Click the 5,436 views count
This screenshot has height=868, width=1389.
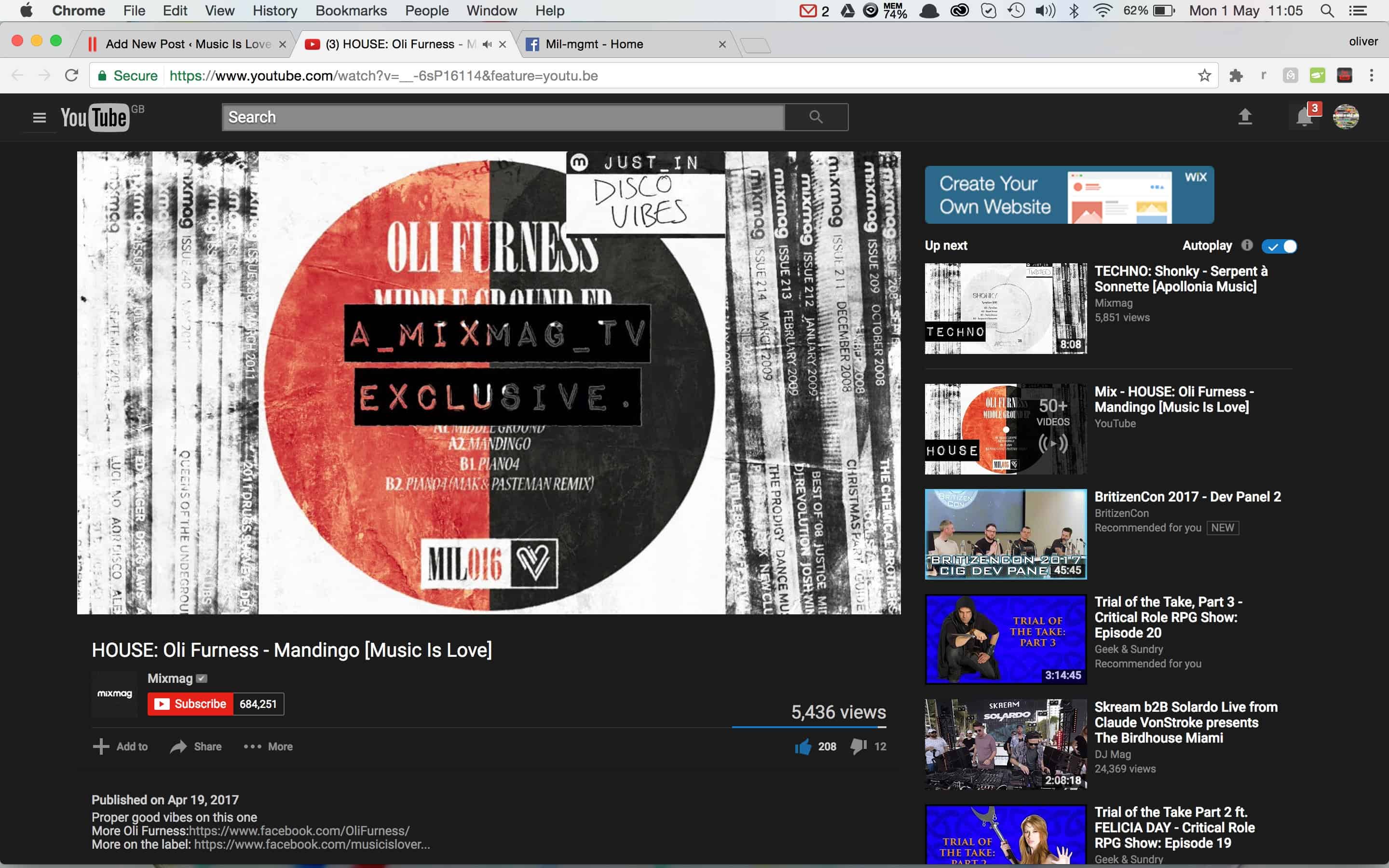tap(839, 712)
